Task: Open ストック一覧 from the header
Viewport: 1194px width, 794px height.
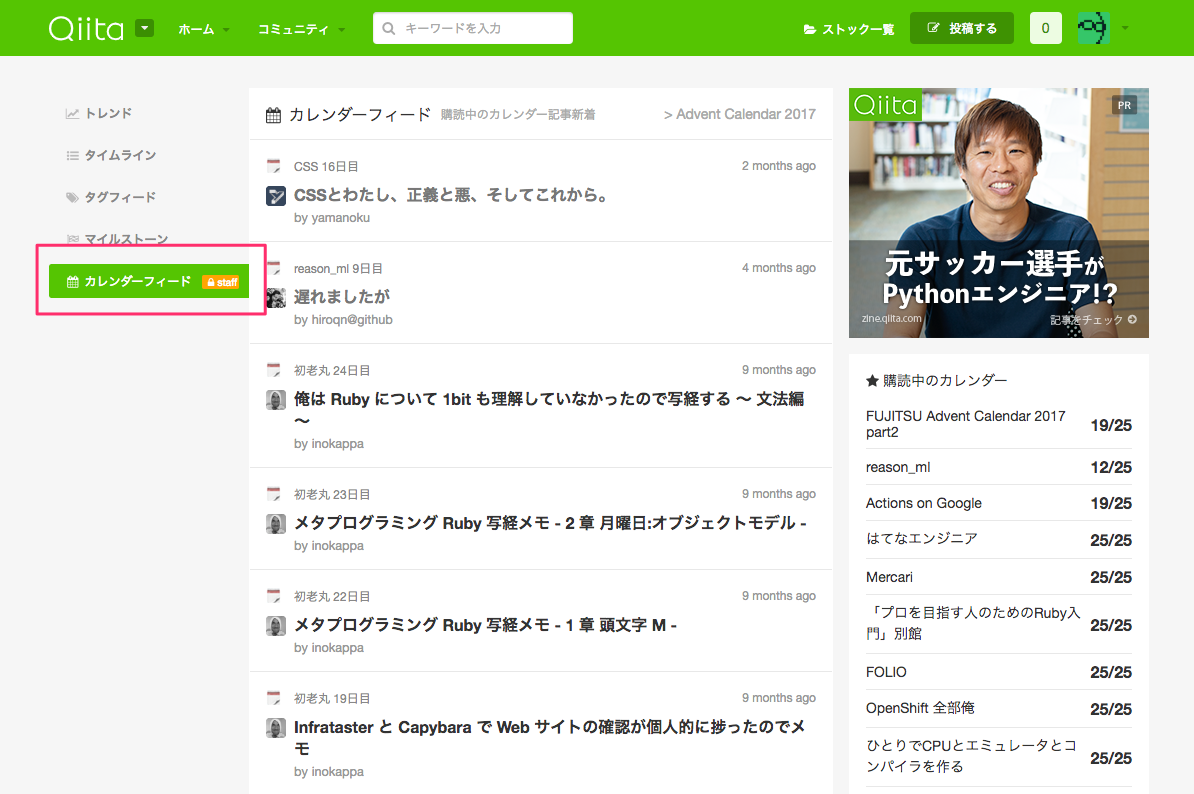Action: 849,29
